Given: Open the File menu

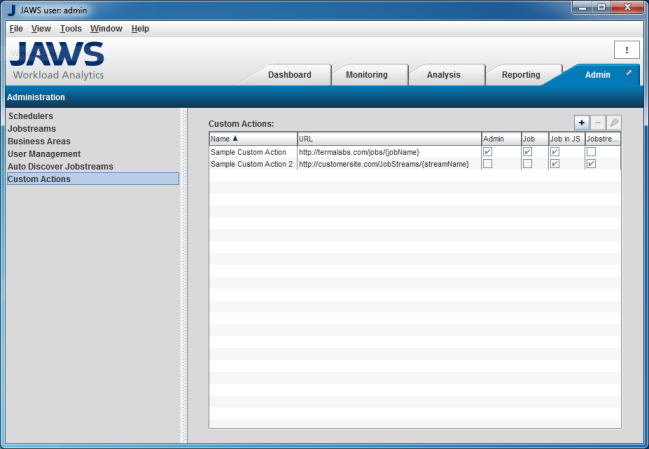Looking at the screenshot, I should point(16,29).
